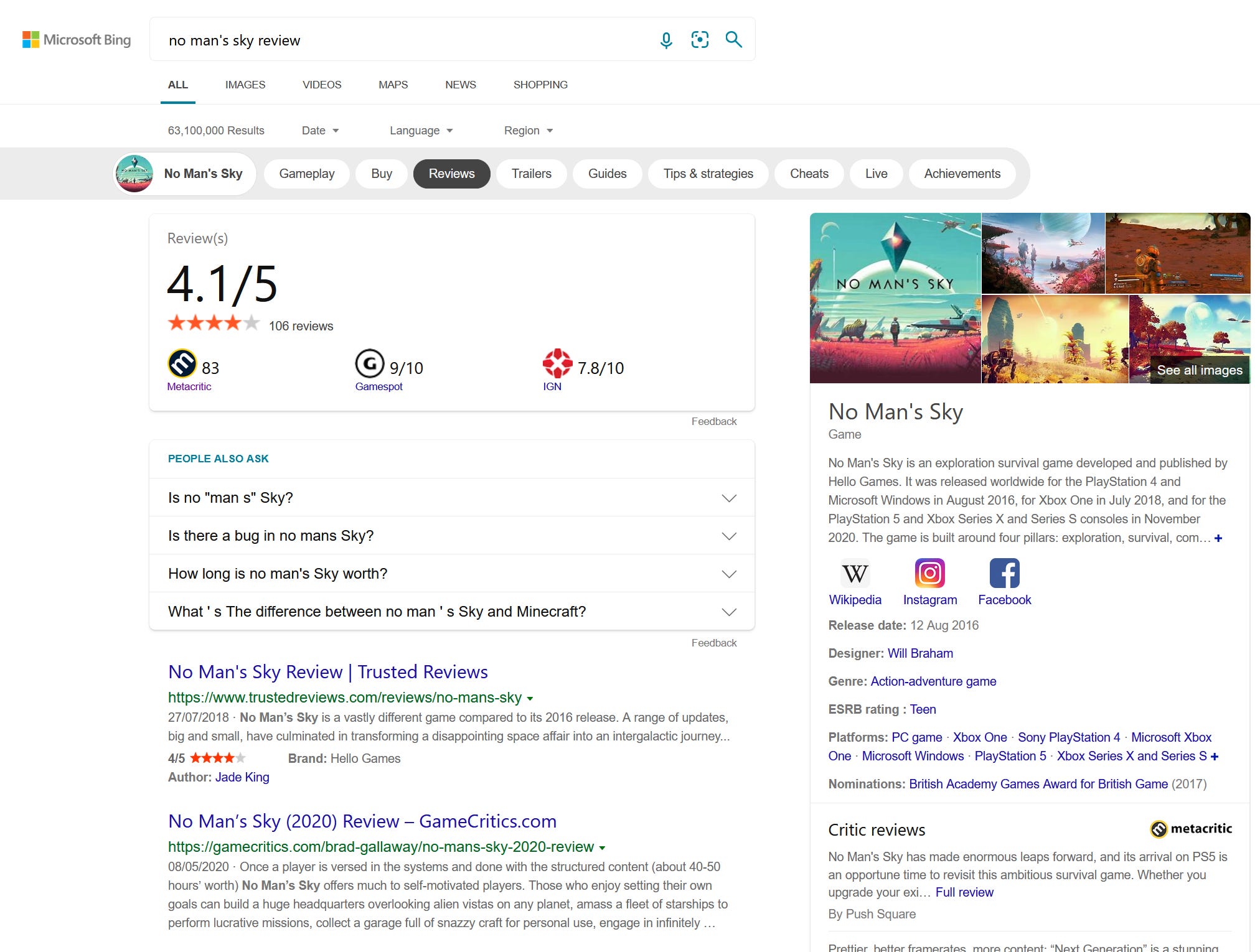Click the Gamespot logo icon
This screenshot has height=952, width=1260.
370,364
